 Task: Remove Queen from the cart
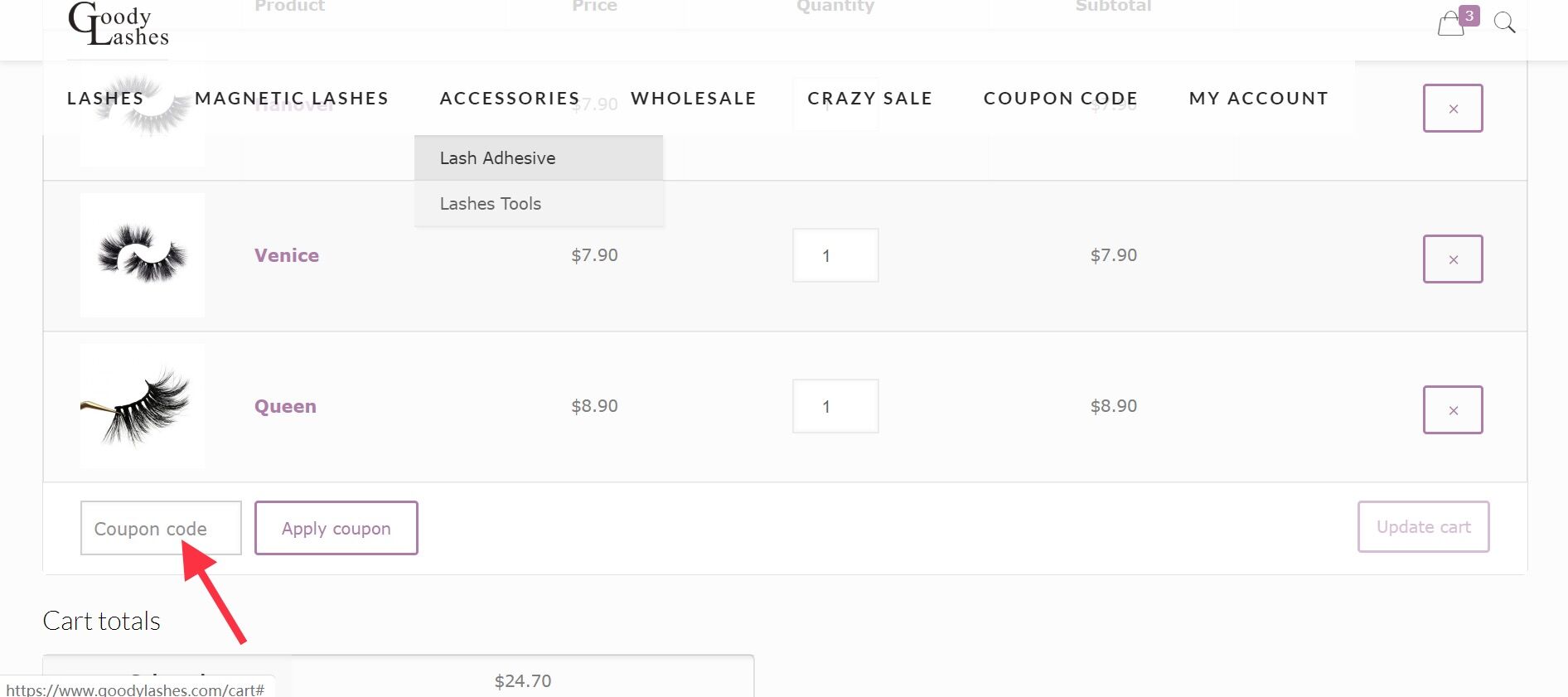pos(1453,410)
